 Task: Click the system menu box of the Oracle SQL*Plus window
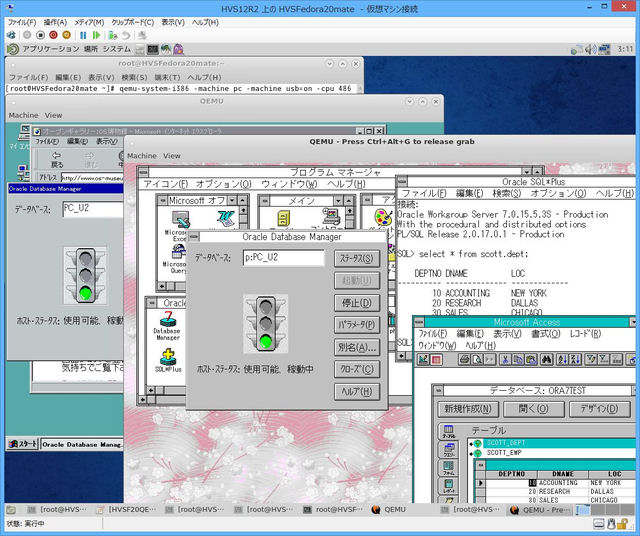(x=402, y=181)
